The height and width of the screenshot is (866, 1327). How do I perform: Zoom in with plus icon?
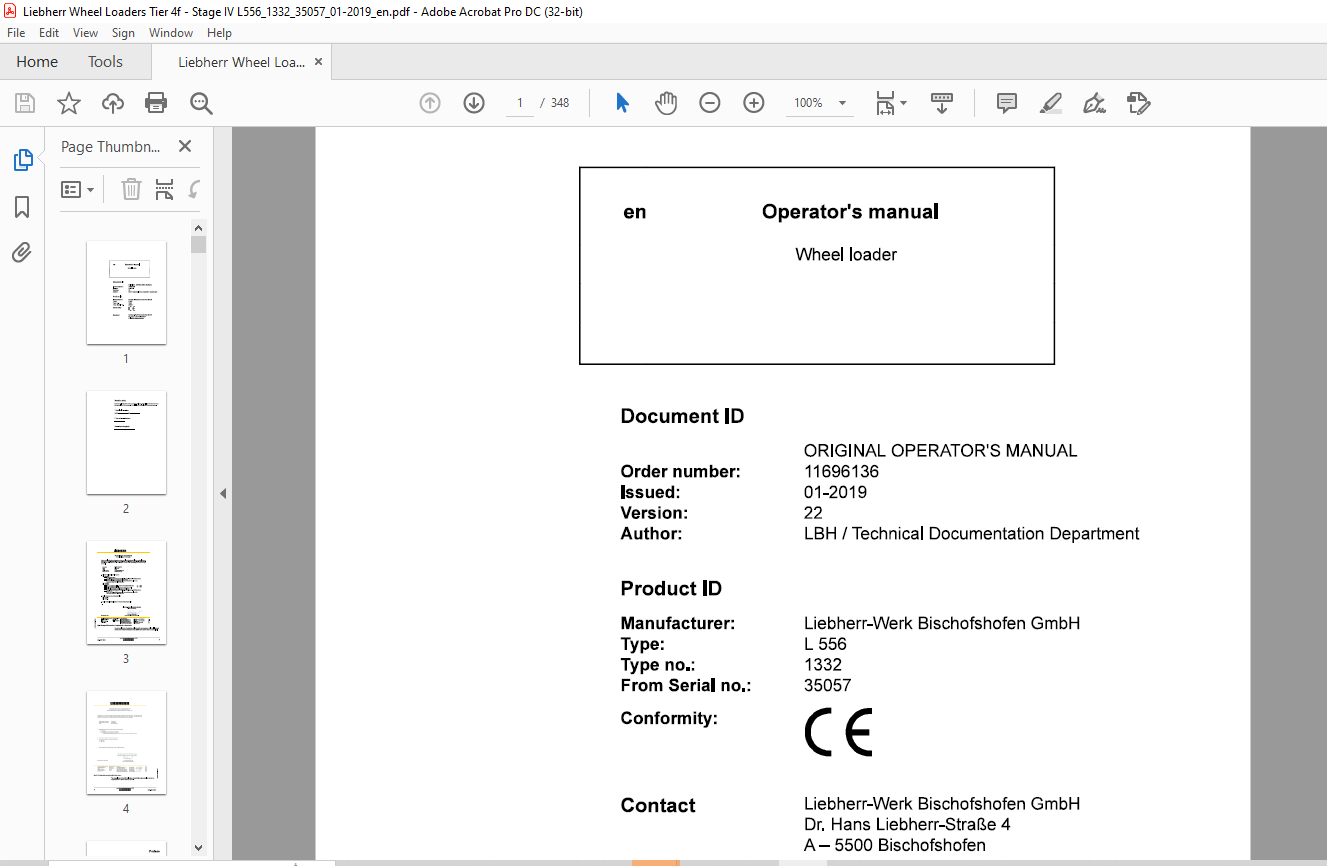754,103
